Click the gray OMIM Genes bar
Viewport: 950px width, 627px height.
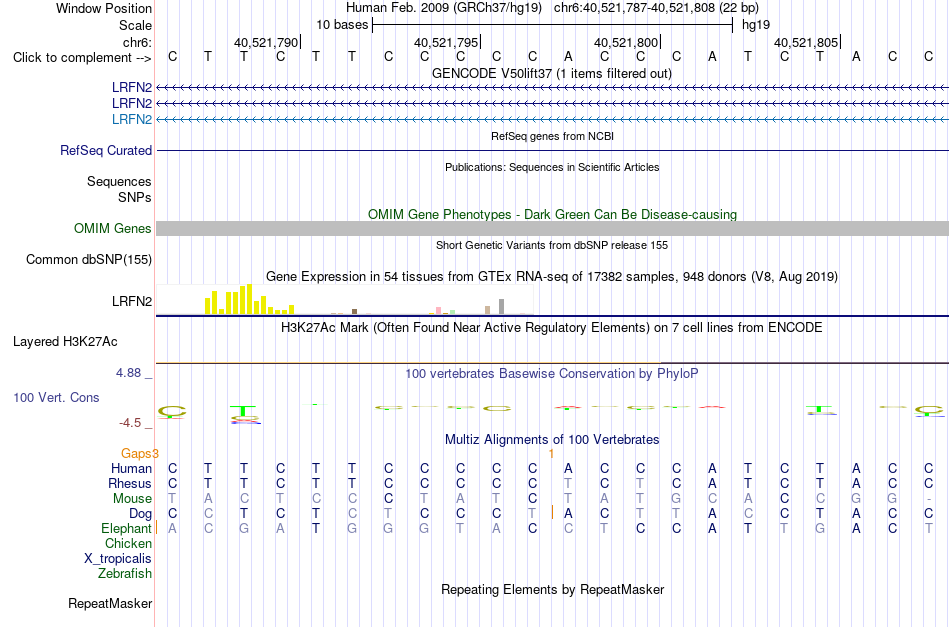pos(552,228)
